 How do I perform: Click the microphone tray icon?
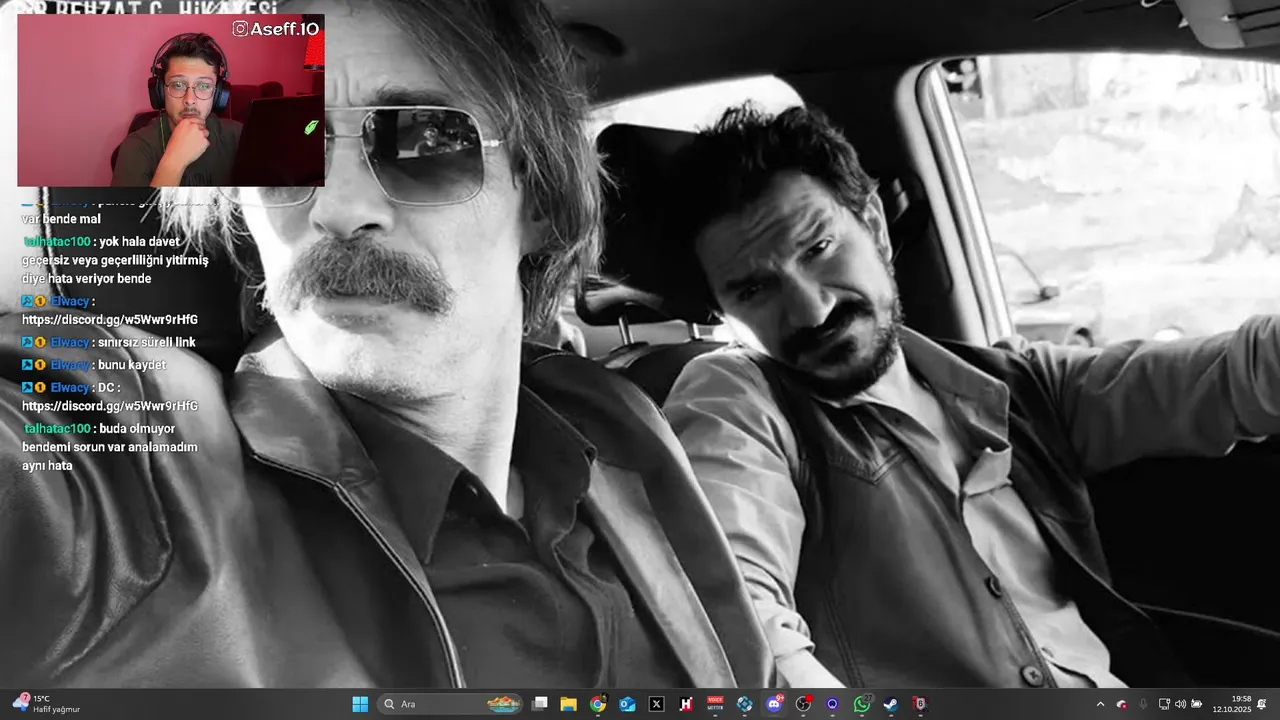click(1143, 704)
